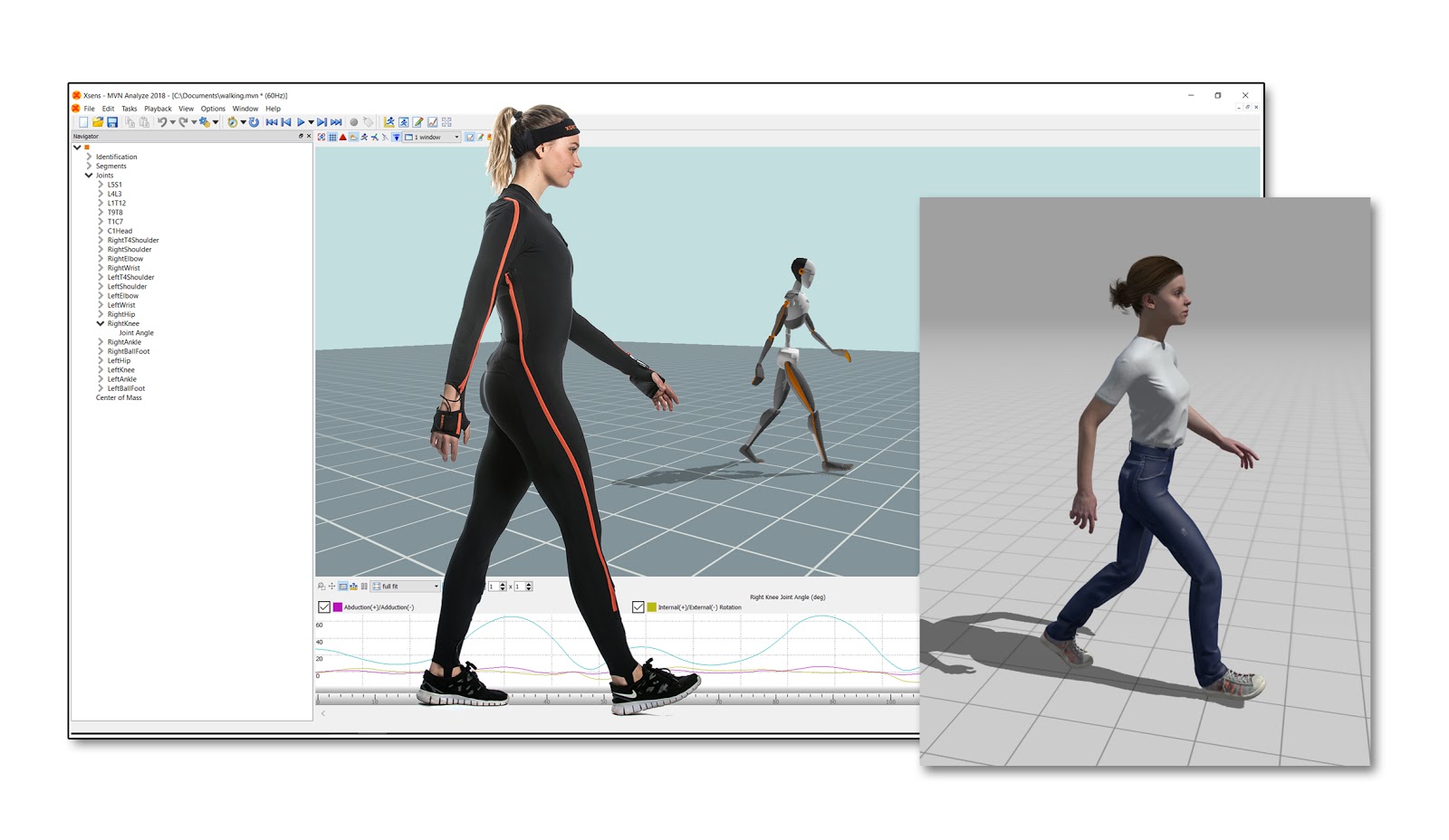
Task: Open the Playback menu
Action: point(159,108)
